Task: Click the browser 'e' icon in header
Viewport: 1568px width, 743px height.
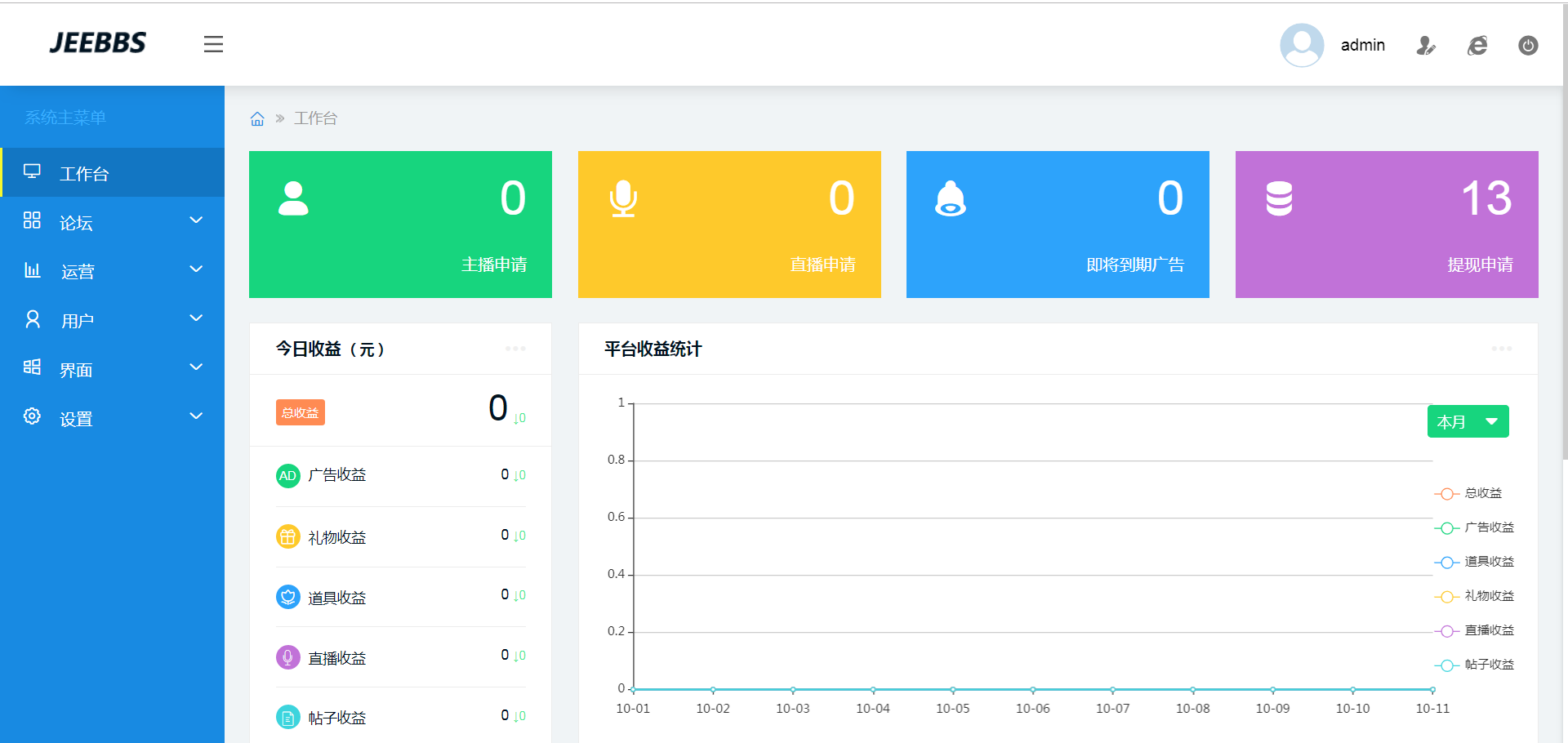Action: tap(1477, 46)
